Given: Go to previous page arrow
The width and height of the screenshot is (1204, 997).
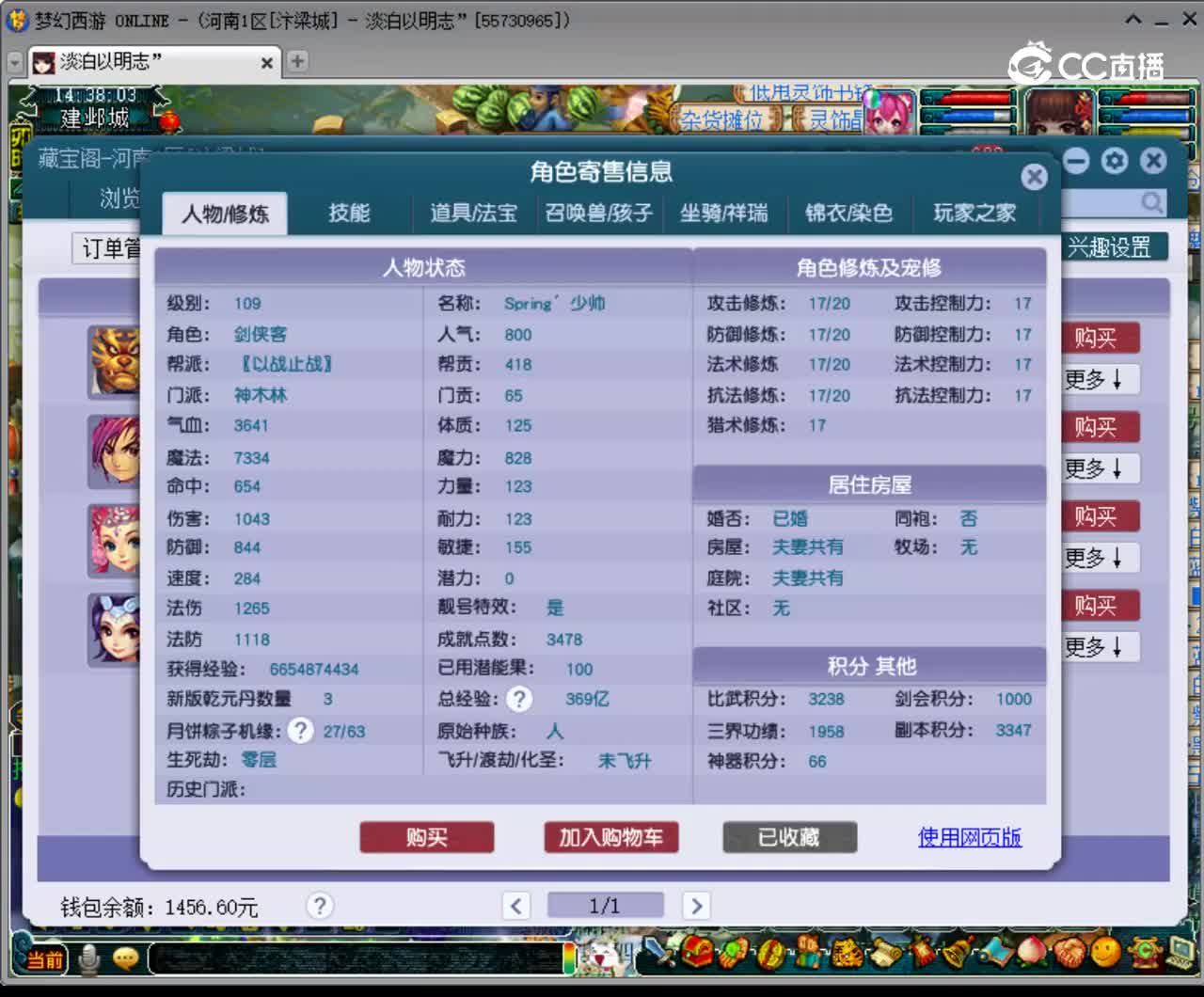Looking at the screenshot, I should point(515,906).
